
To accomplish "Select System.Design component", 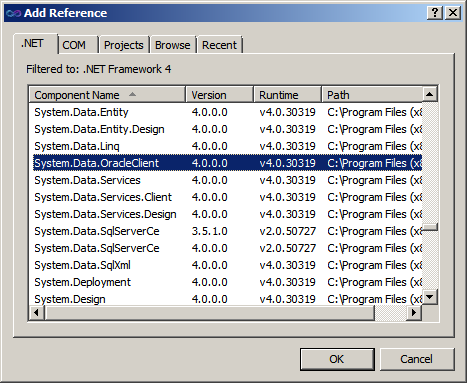I will [x=227, y=299].
